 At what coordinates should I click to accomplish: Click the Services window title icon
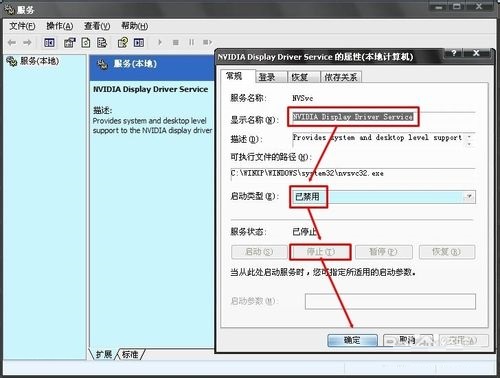click(9, 10)
